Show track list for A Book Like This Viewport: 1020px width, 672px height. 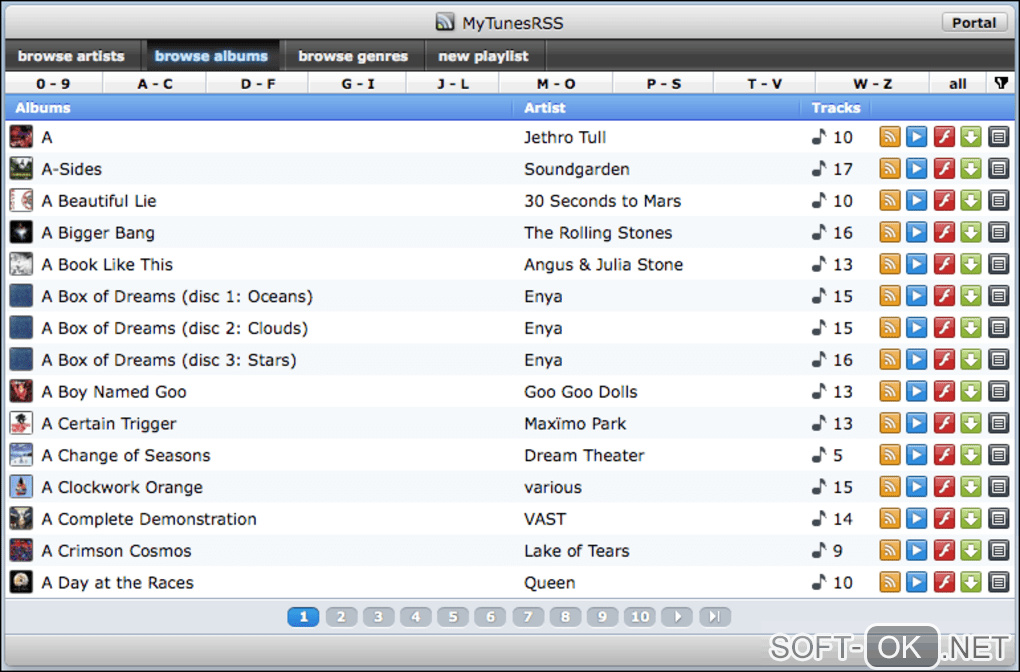click(999, 264)
